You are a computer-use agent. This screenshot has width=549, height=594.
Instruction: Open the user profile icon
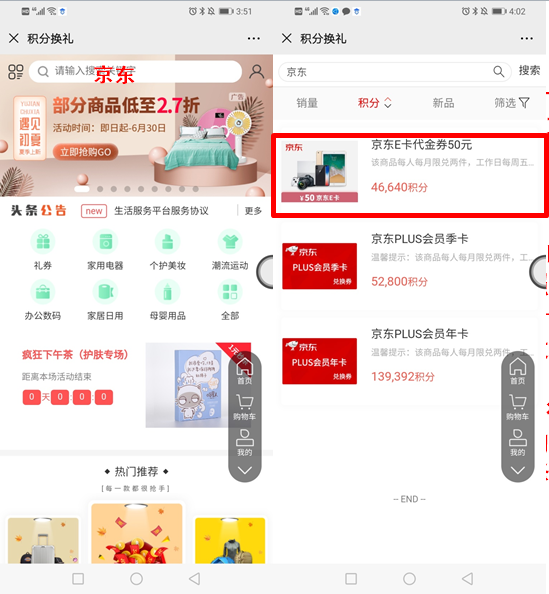point(257,72)
